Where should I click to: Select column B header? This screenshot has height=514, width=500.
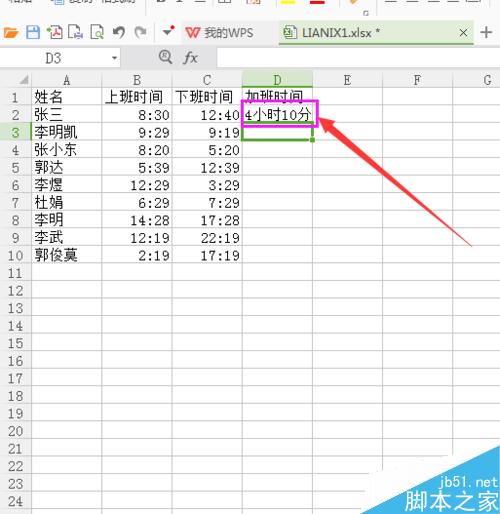(x=137, y=80)
